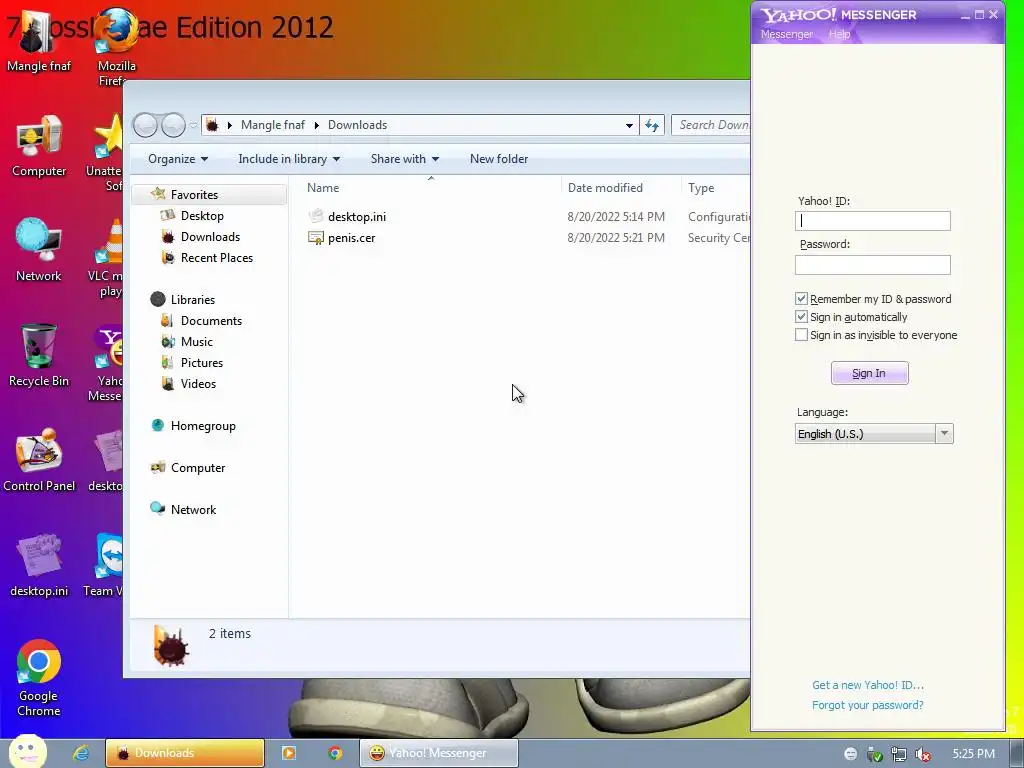Image resolution: width=1024 pixels, height=768 pixels.
Task: Open the Recycle Bin desktop icon
Action: pyautogui.click(x=39, y=355)
